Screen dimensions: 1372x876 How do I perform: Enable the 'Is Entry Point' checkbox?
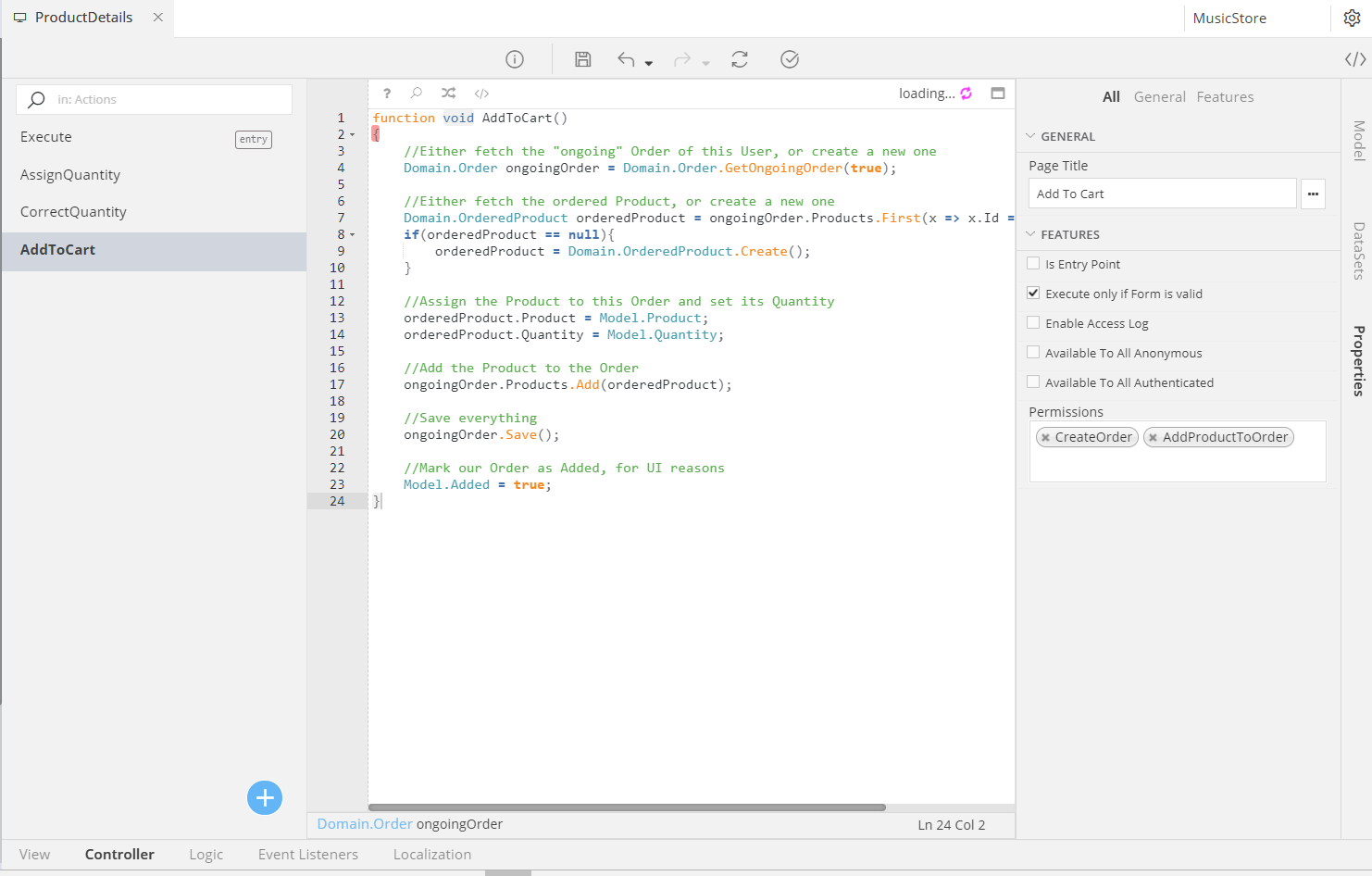[x=1033, y=263]
